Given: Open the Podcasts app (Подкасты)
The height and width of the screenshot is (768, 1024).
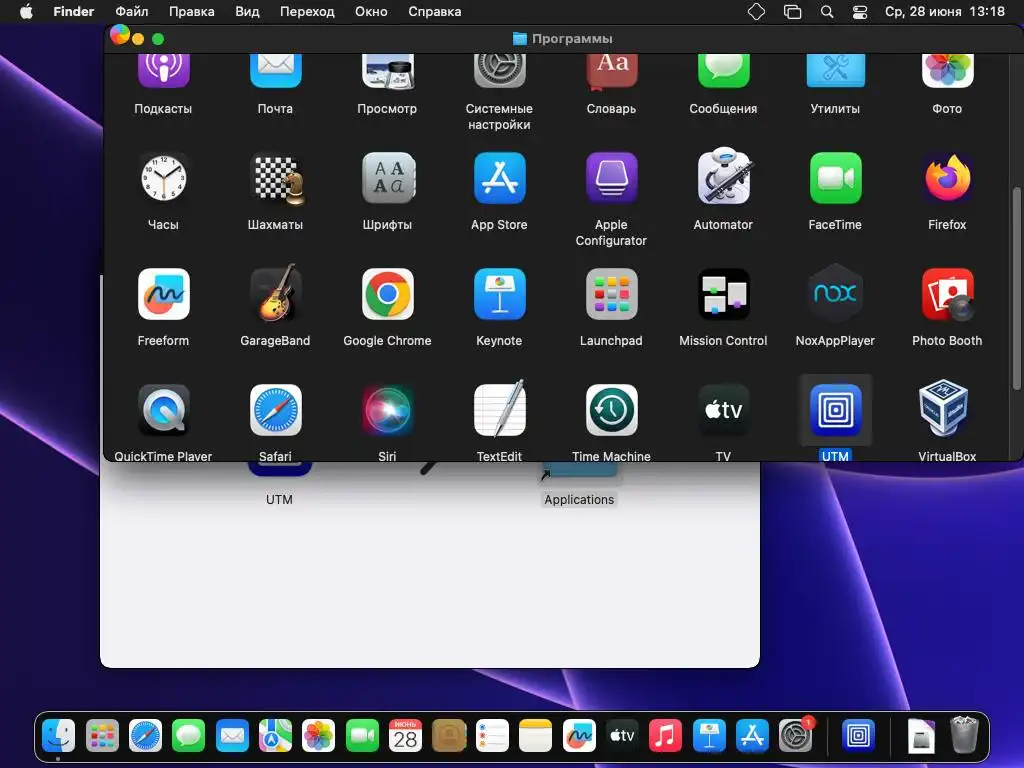Looking at the screenshot, I should tap(163, 71).
